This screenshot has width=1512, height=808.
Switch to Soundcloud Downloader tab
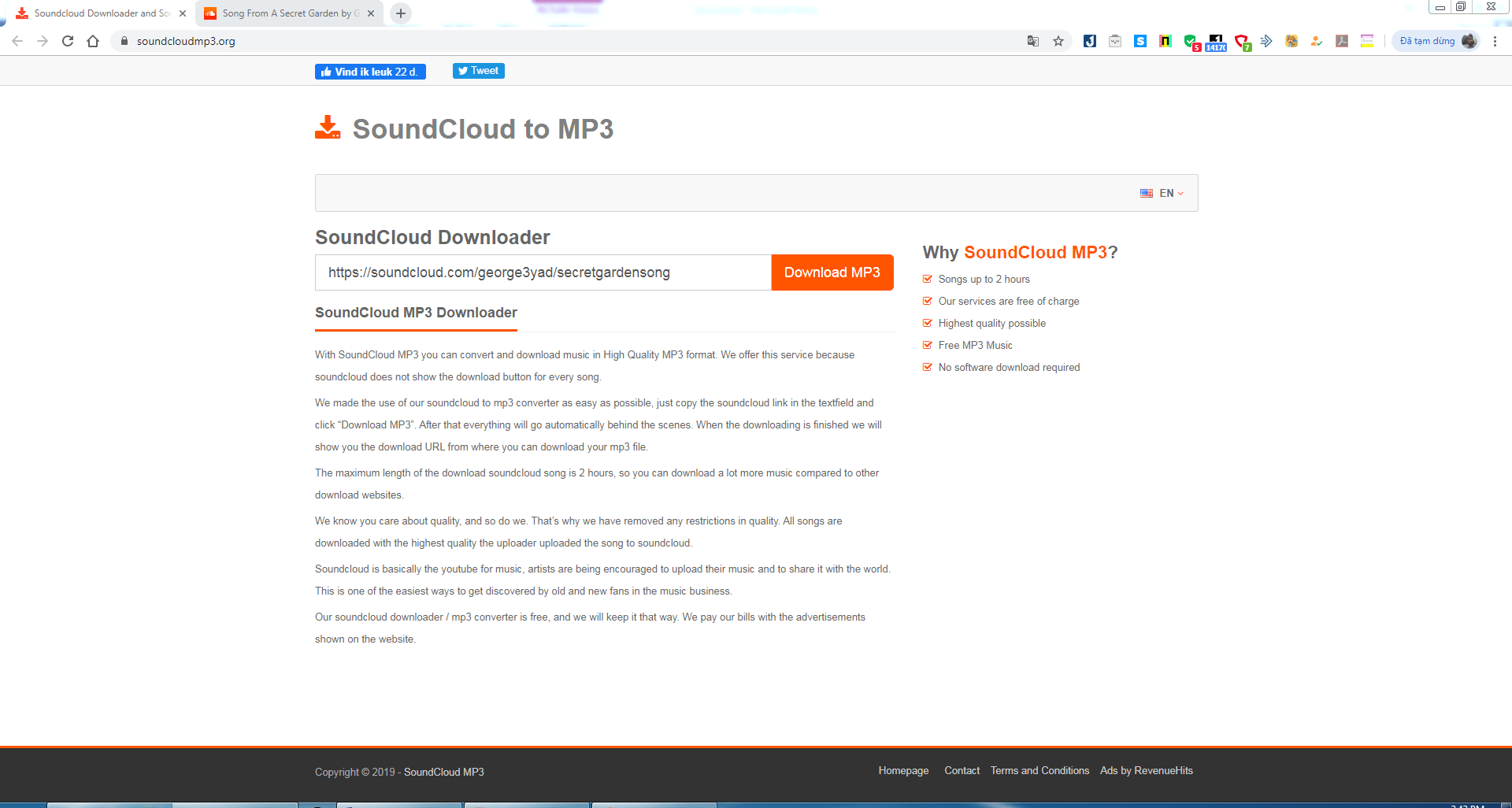pyautogui.click(x=100, y=13)
